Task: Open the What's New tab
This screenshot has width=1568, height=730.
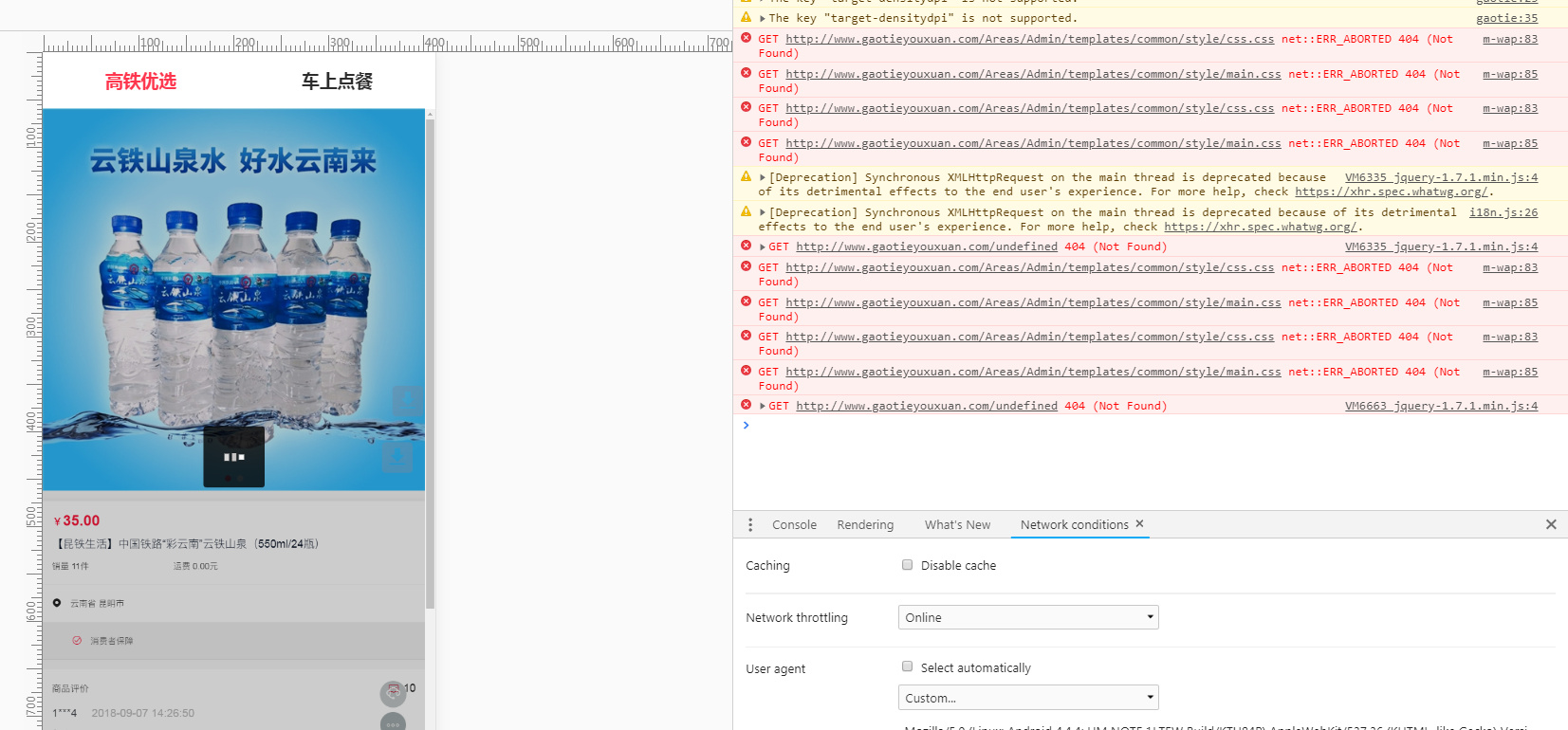Action: pos(957,524)
